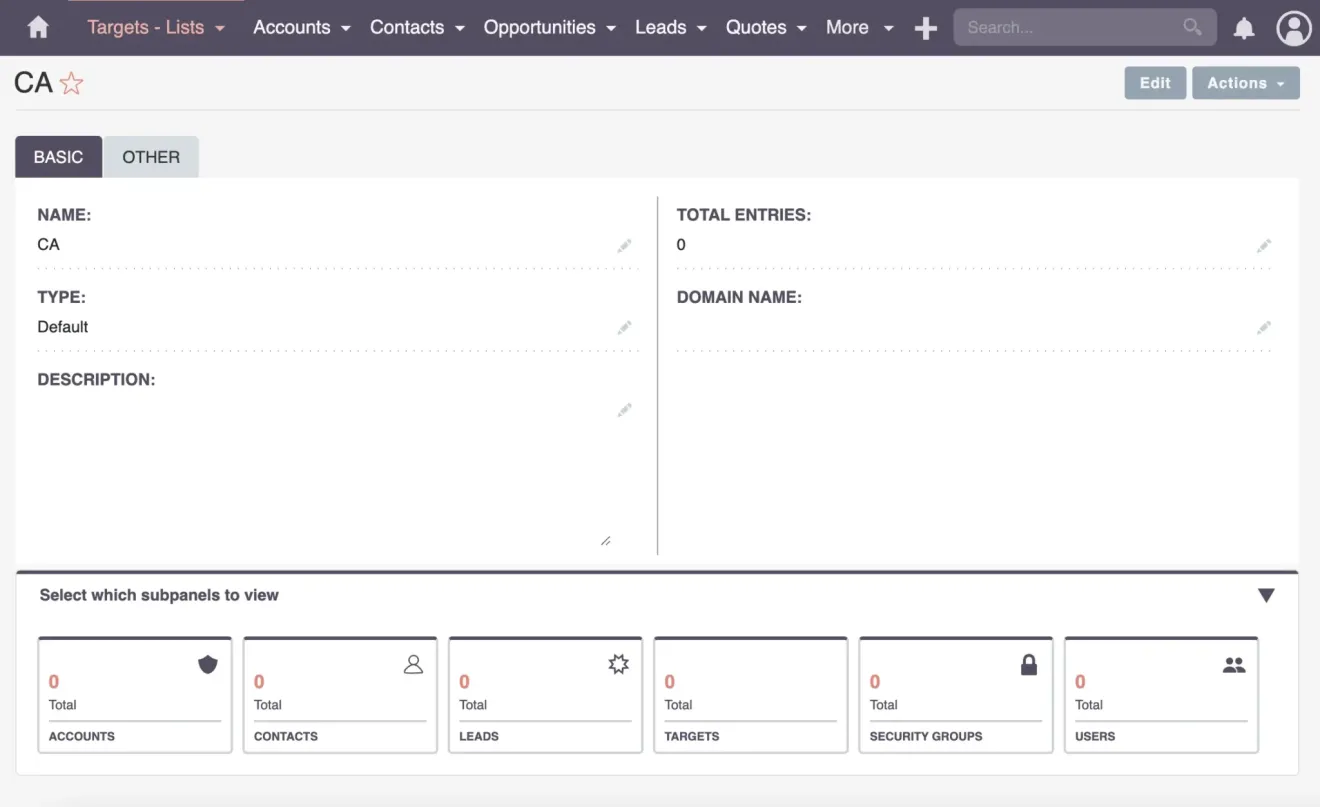Click the shield icon on Accounts subpanel
The height and width of the screenshot is (807, 1320).
(x=207, y=663)
